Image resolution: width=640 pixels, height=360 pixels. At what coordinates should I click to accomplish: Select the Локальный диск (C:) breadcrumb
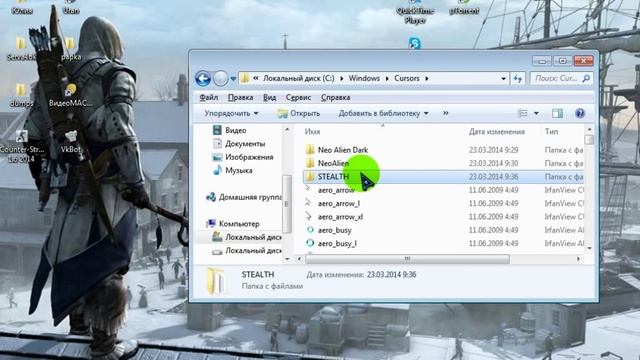(x=298, y=78)
